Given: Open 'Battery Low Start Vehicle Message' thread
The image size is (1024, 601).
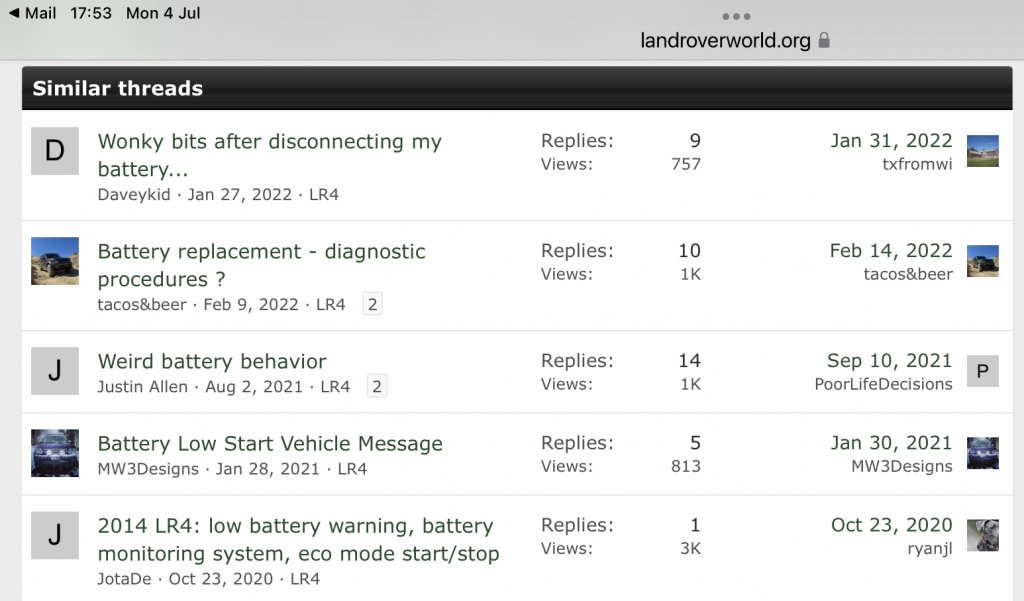Looking at the screenshot, I should (x=270, y=444).
